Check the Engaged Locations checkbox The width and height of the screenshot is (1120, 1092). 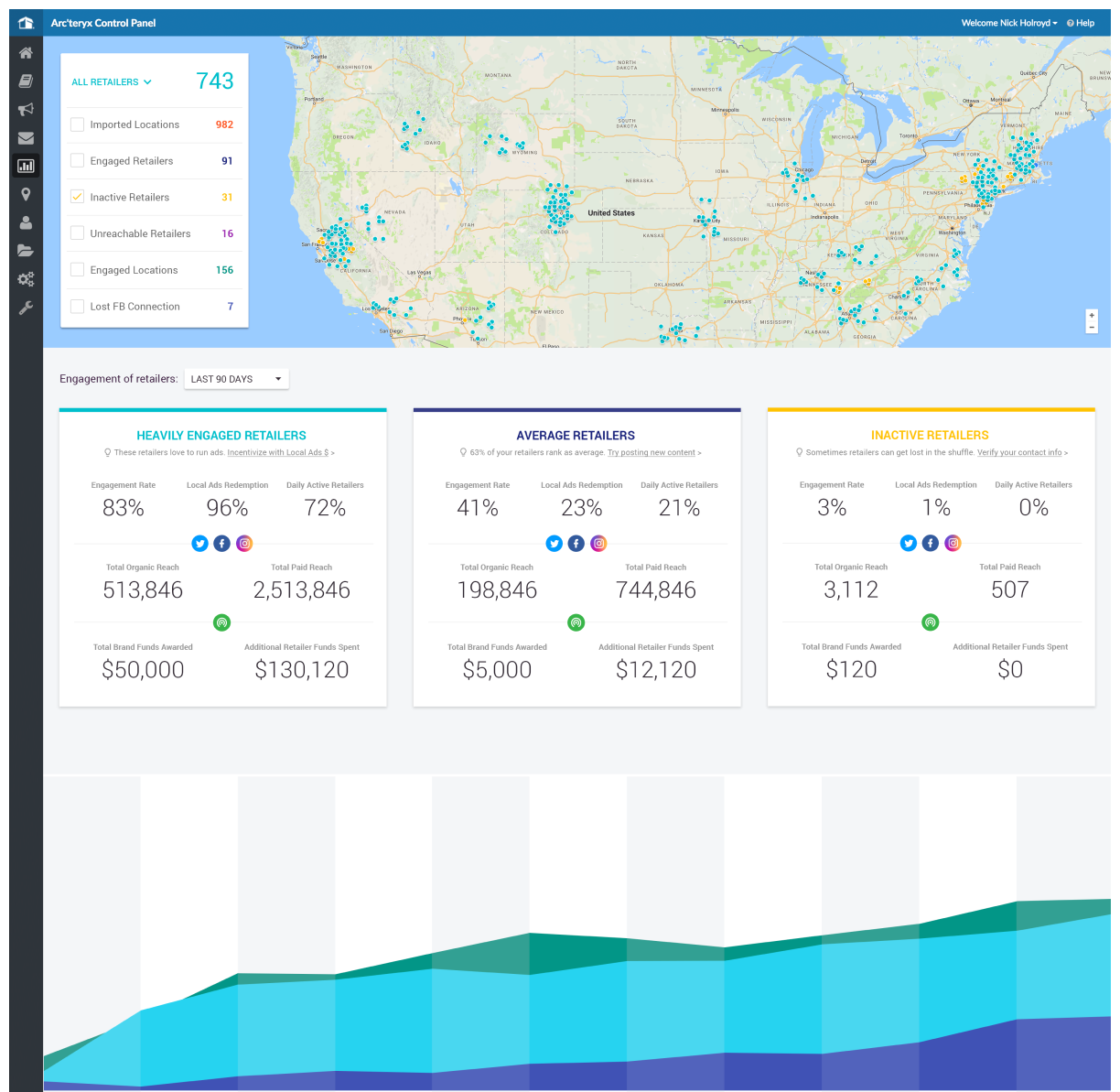pos(78,270)
